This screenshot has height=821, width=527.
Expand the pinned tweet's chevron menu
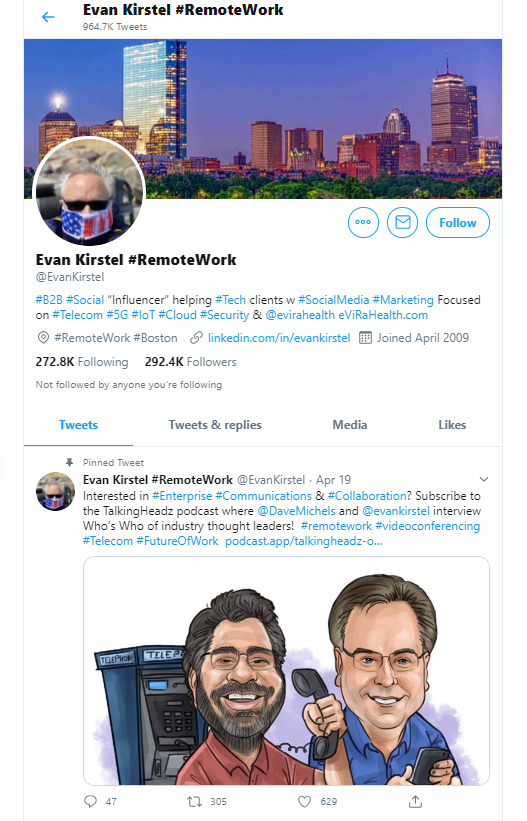click(x=484, y=479)
